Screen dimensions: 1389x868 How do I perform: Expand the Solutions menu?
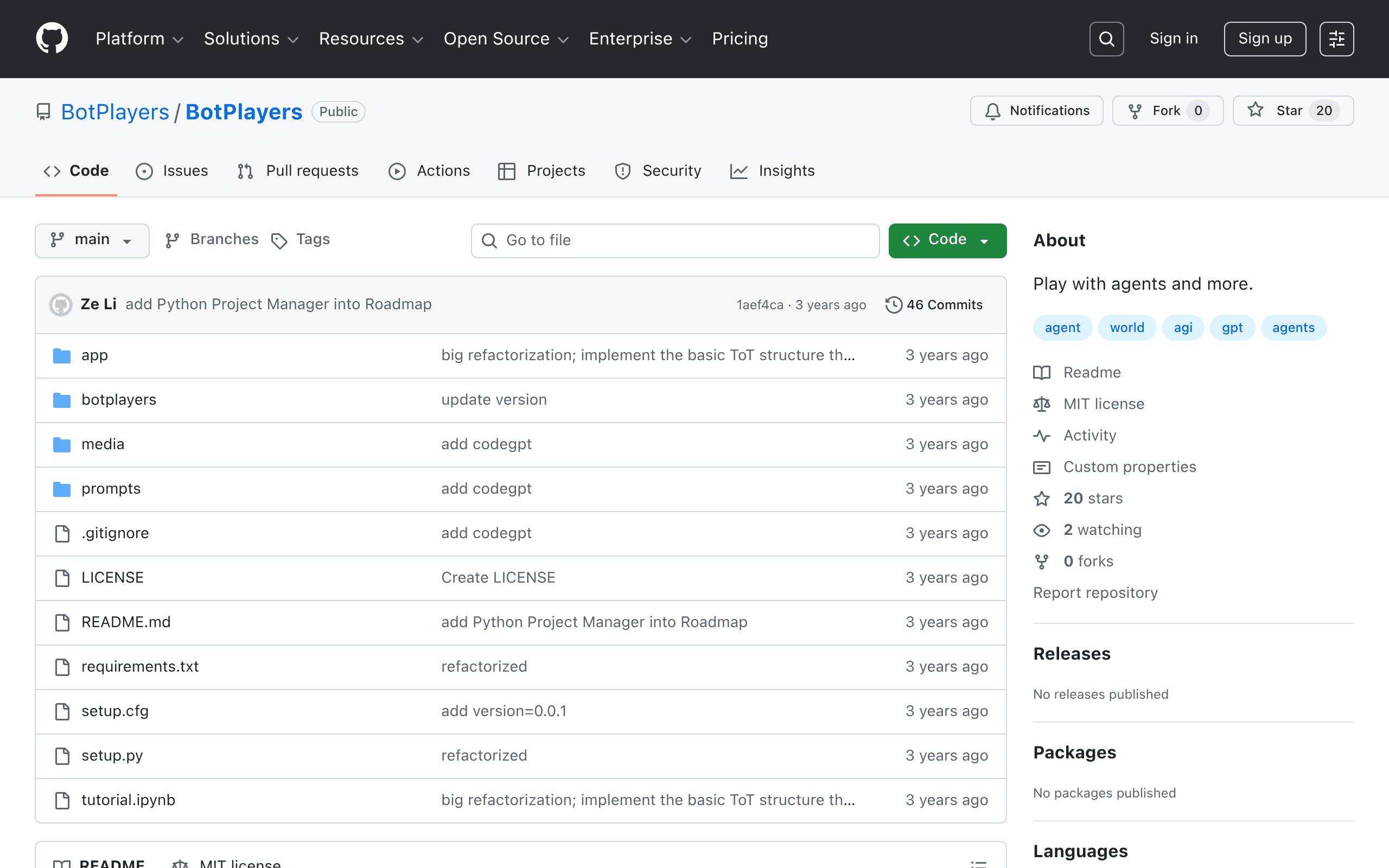tap(251, 39)
